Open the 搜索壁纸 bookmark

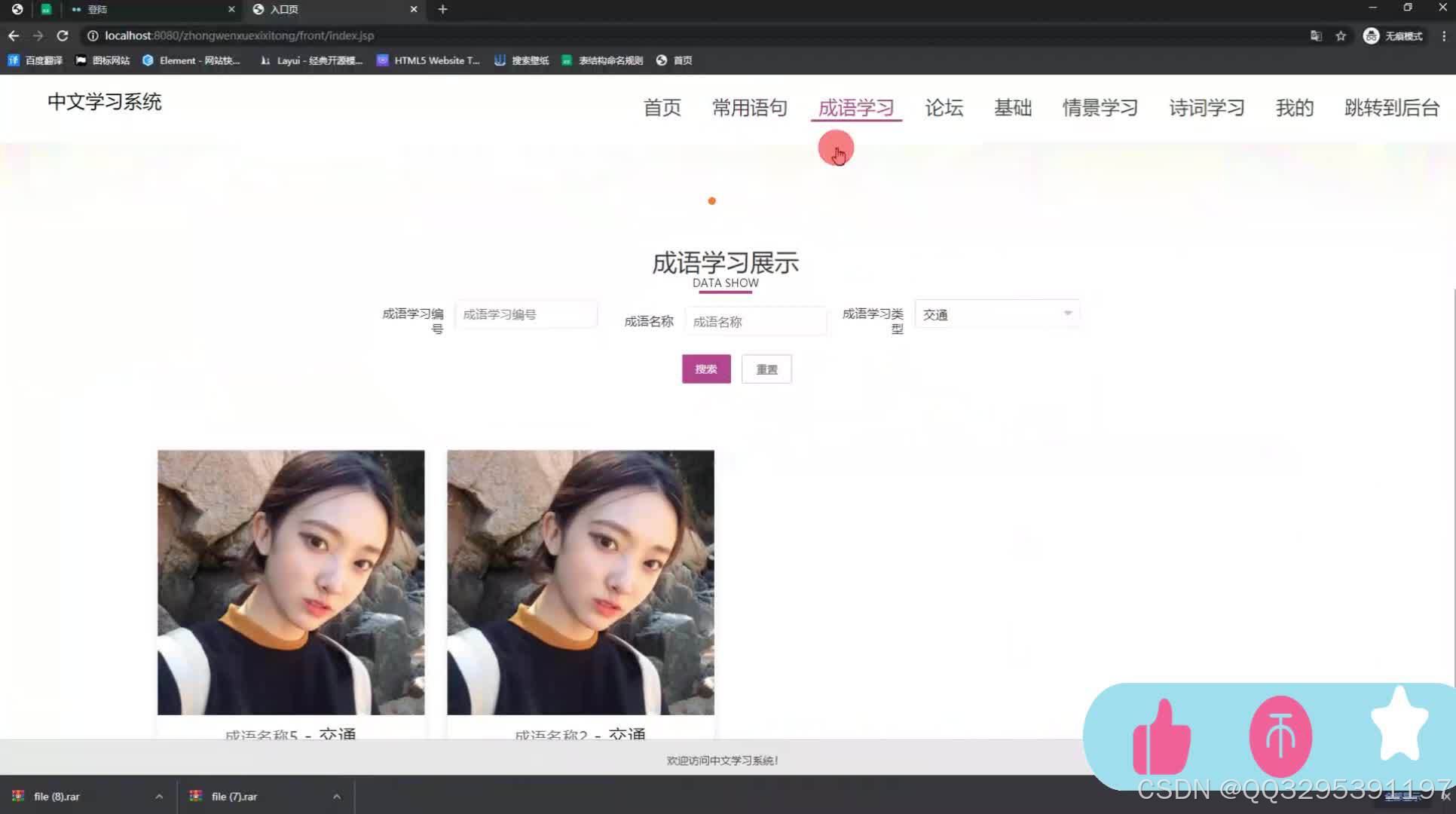pyautogui.click(x=522, y=60)
